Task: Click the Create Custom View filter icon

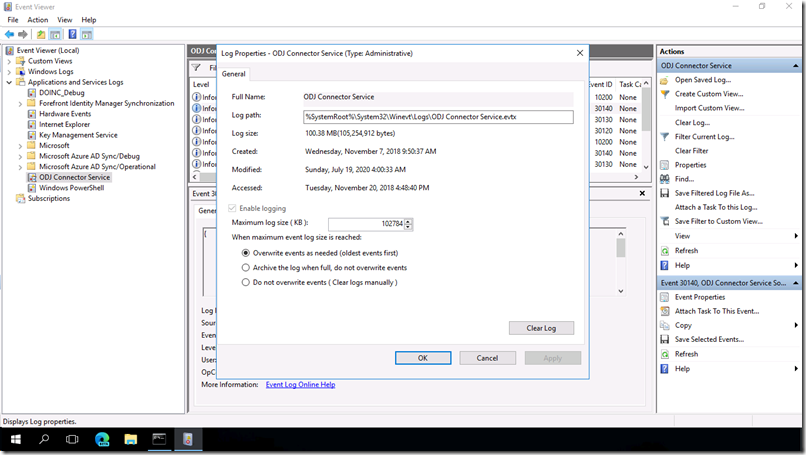Action: (x=665, y=94)
